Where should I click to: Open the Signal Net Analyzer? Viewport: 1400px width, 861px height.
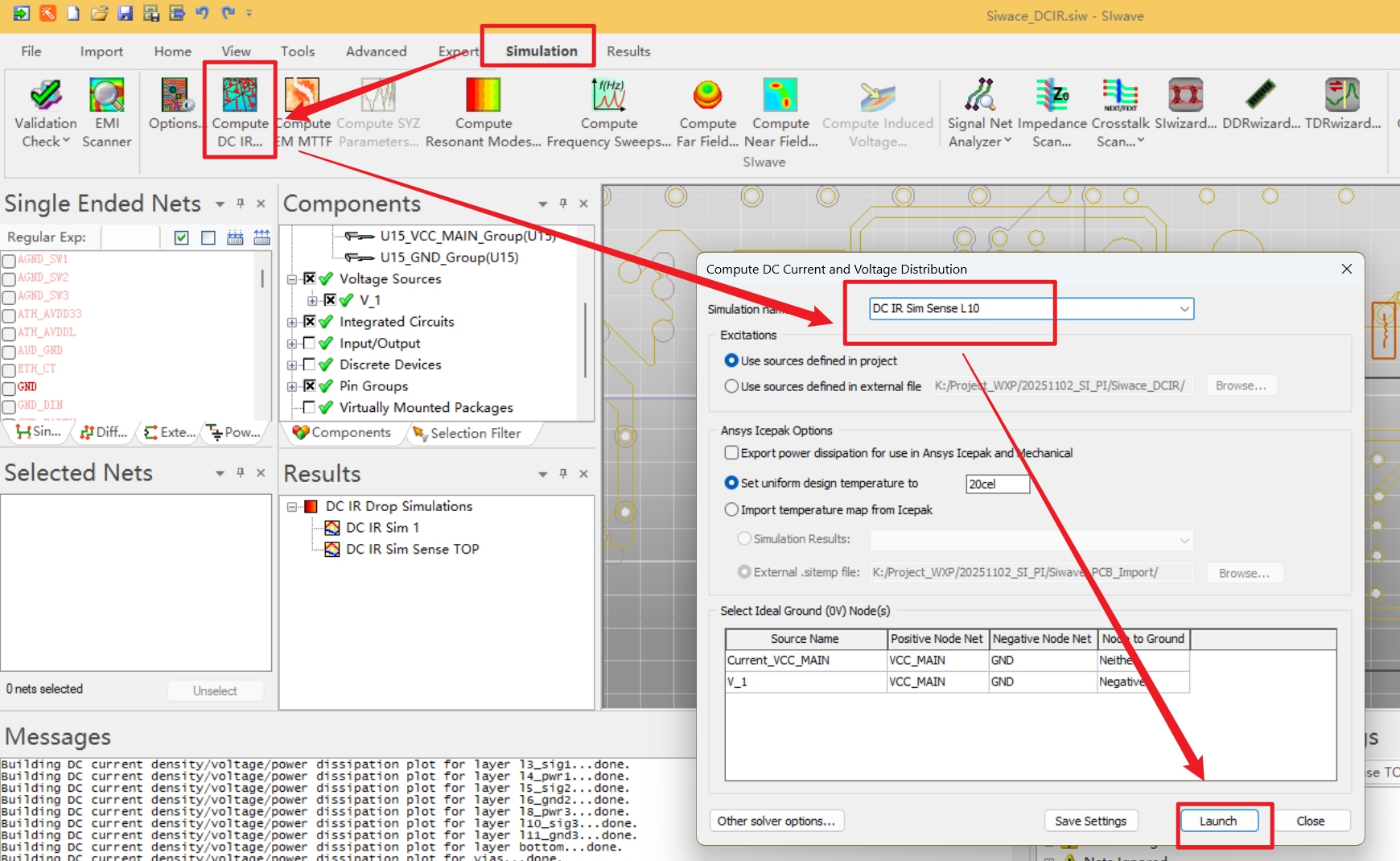tap(979, 113)
